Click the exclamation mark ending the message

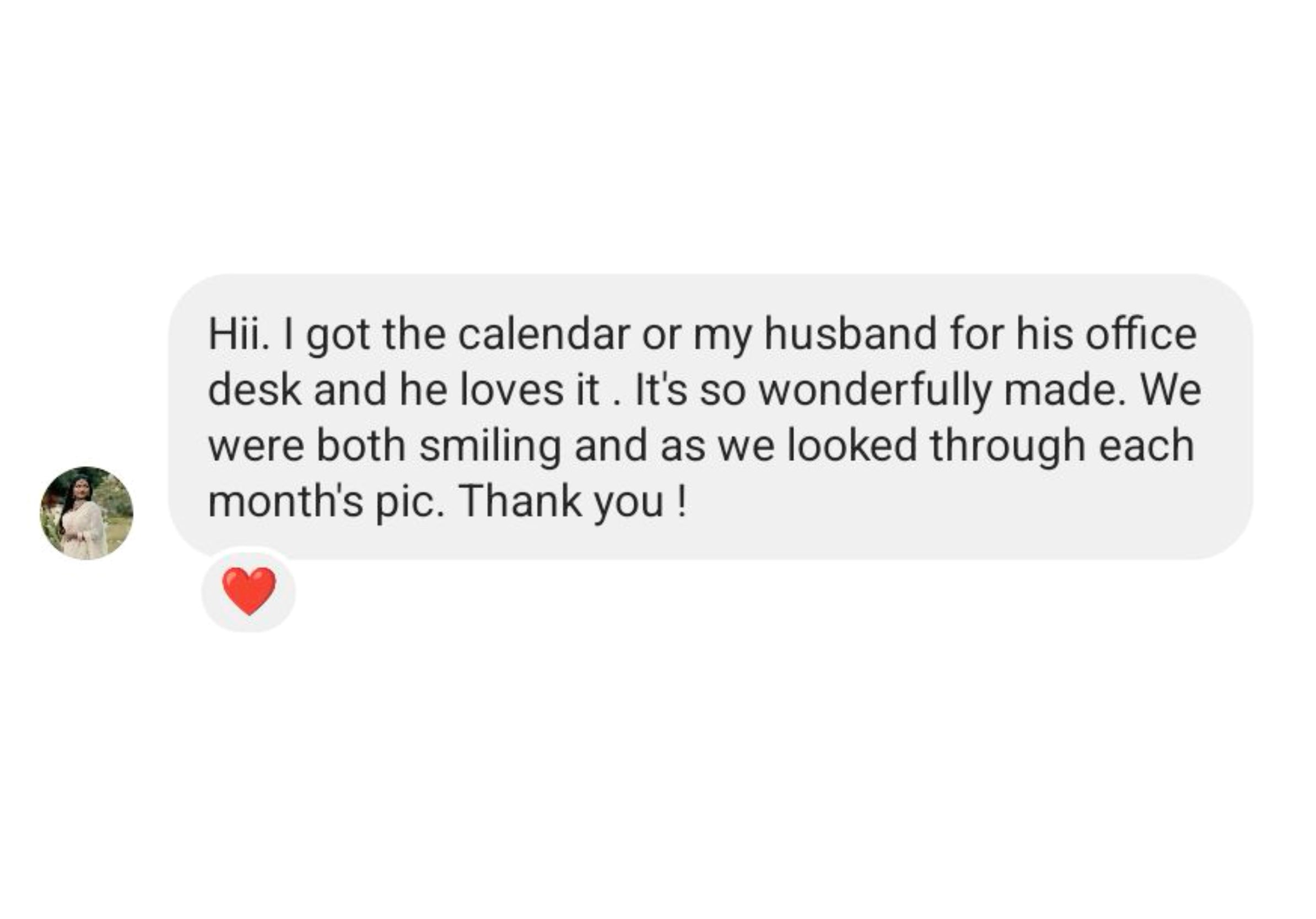coord(681,502)
